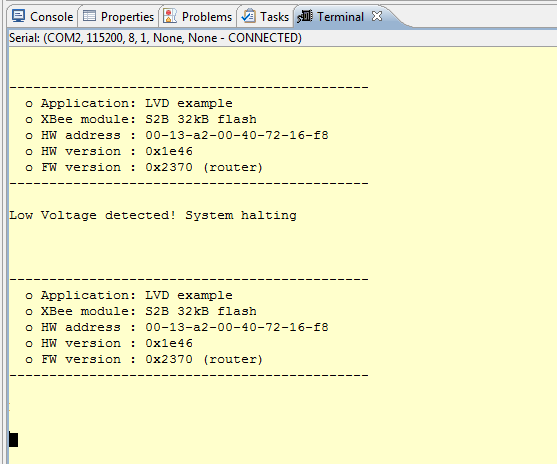The height and width of the screenshot is (464, 557).
Task: Click the second HW address line
Action: coord(177,327)
